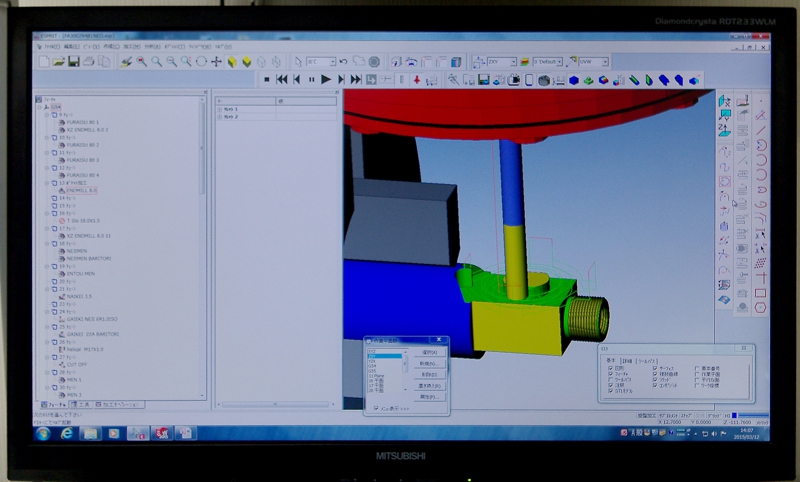Switch to the Toolpath tab in the mask dialog
Viewport: 800px width, 482px height.
point(648,361)
